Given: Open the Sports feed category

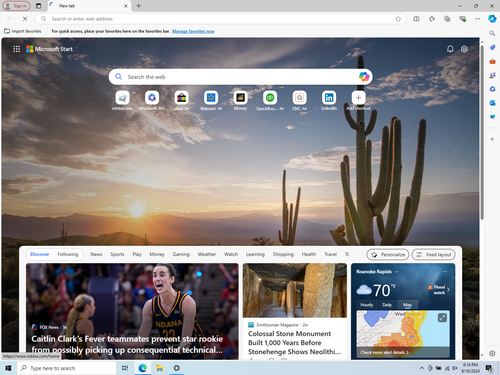Looking at the screenshot, I should [x=117, y=254].
